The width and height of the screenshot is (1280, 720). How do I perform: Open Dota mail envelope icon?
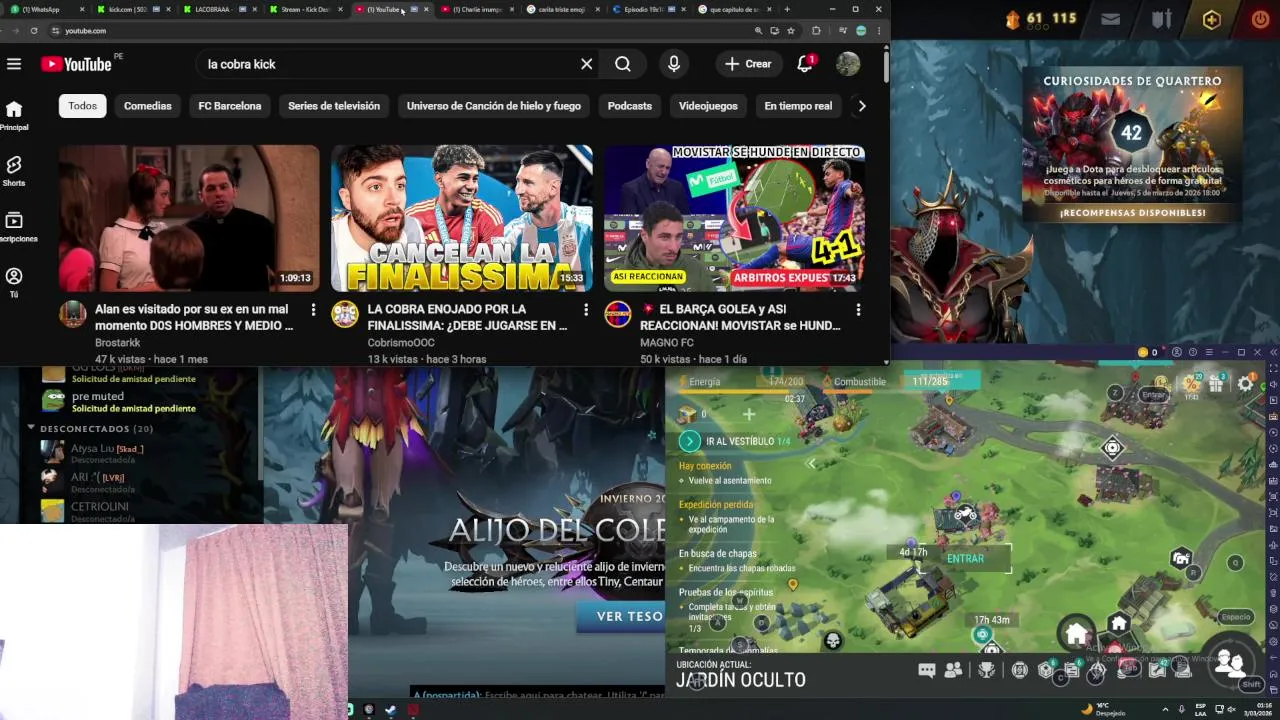[x=1110, y=18]
